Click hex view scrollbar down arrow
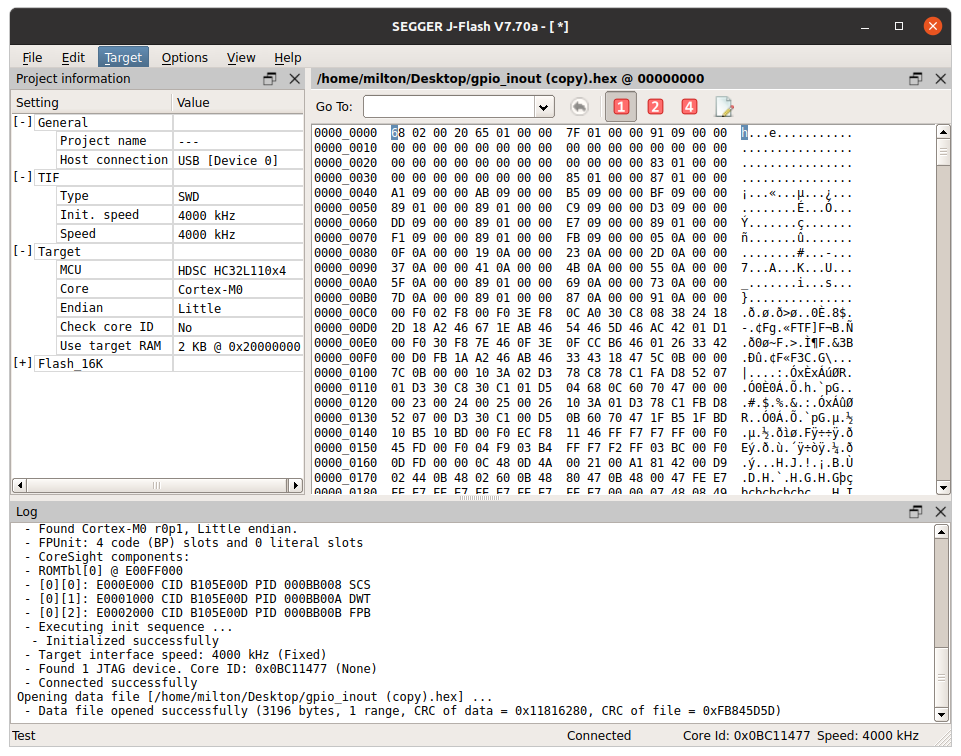 943,488
